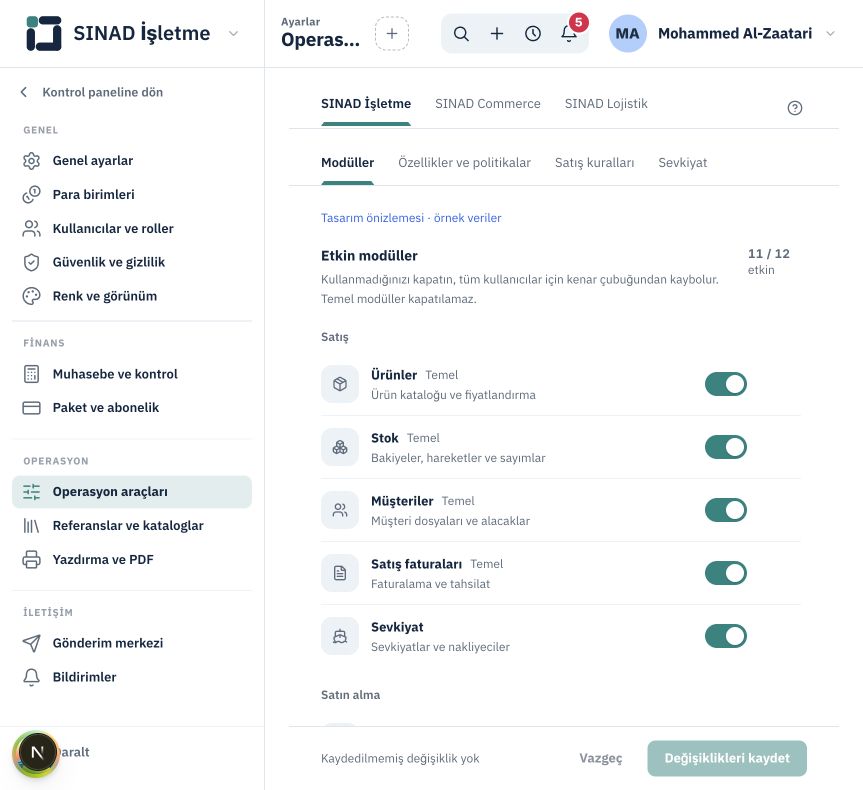The width and height of the screenshot is (863, 790).
Task: Toggle the Müşteriler module switch
Action: 725,510
